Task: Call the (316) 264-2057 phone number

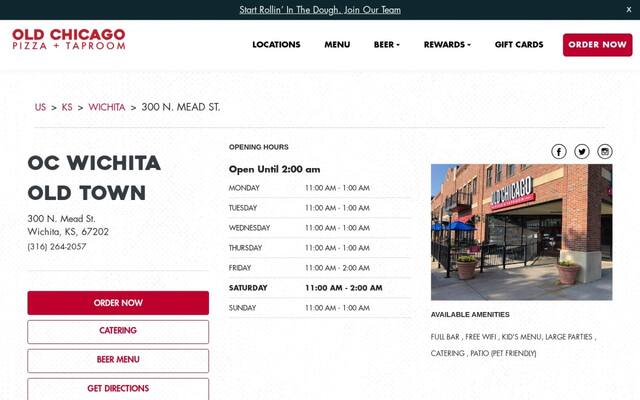Action: (57, 247)
